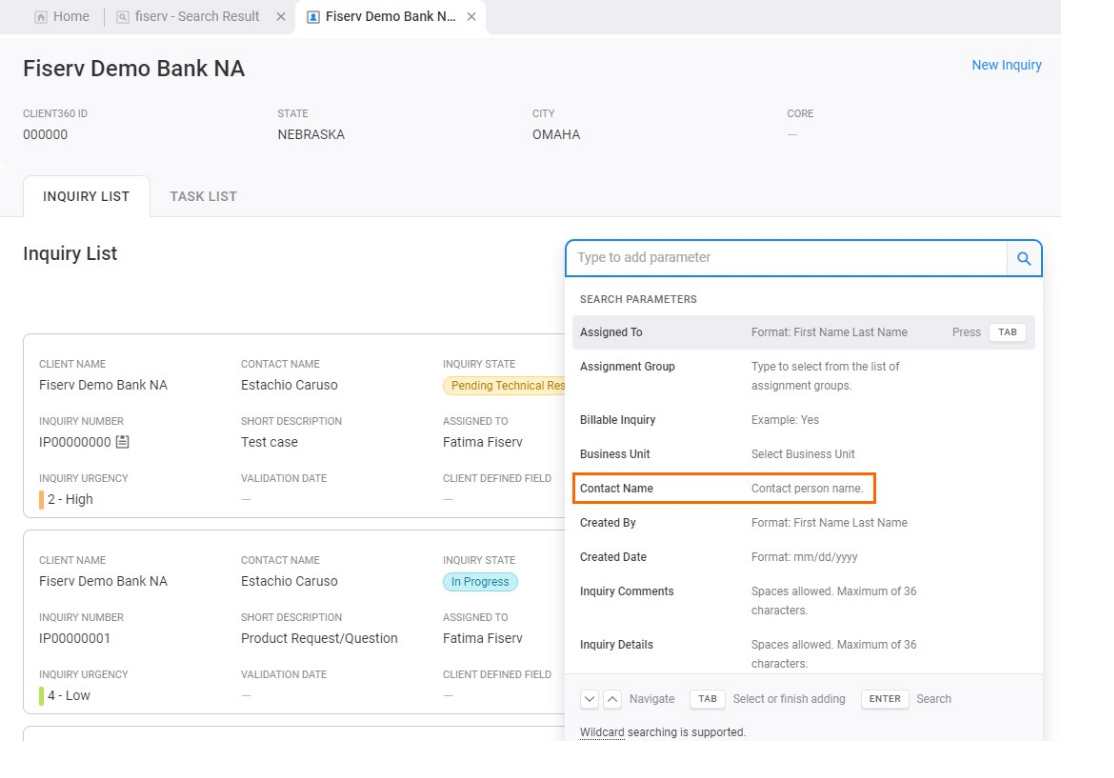Click the New Inquiry link

(1006, 65)
